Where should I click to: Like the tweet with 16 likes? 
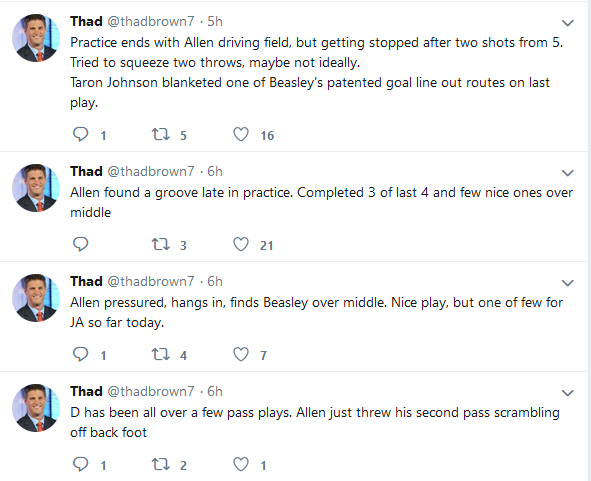(241, 134)
